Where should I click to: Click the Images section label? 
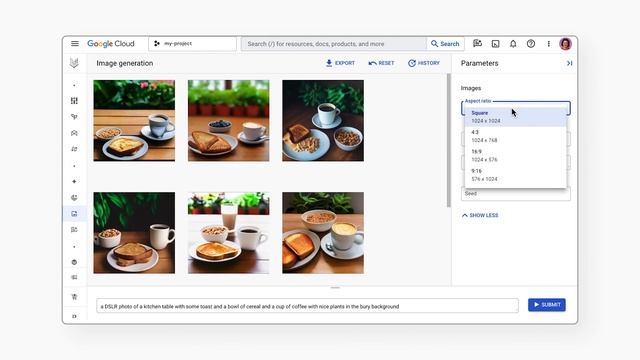[471, 88]
